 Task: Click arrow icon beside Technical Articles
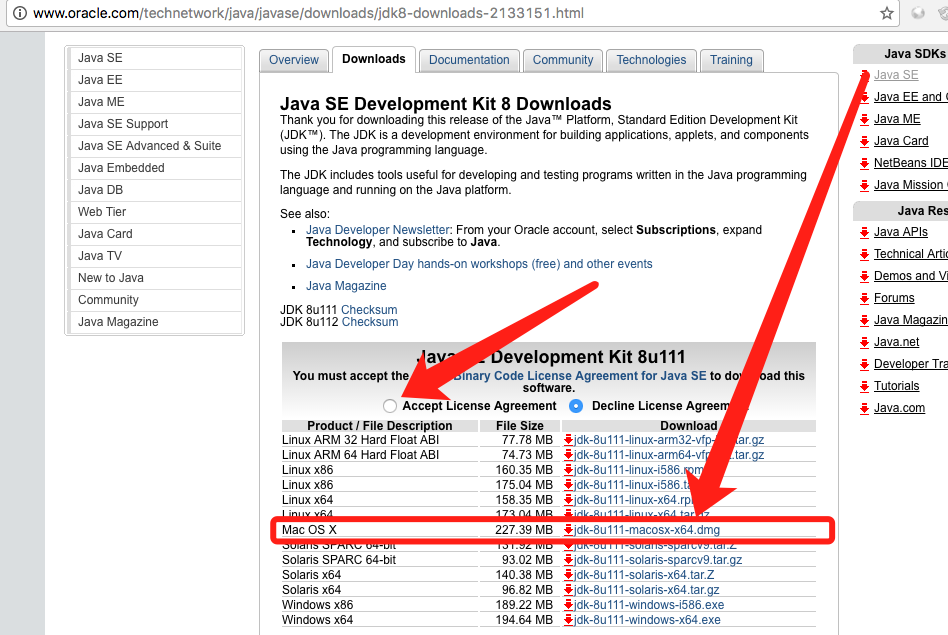(x=865, y=255)
